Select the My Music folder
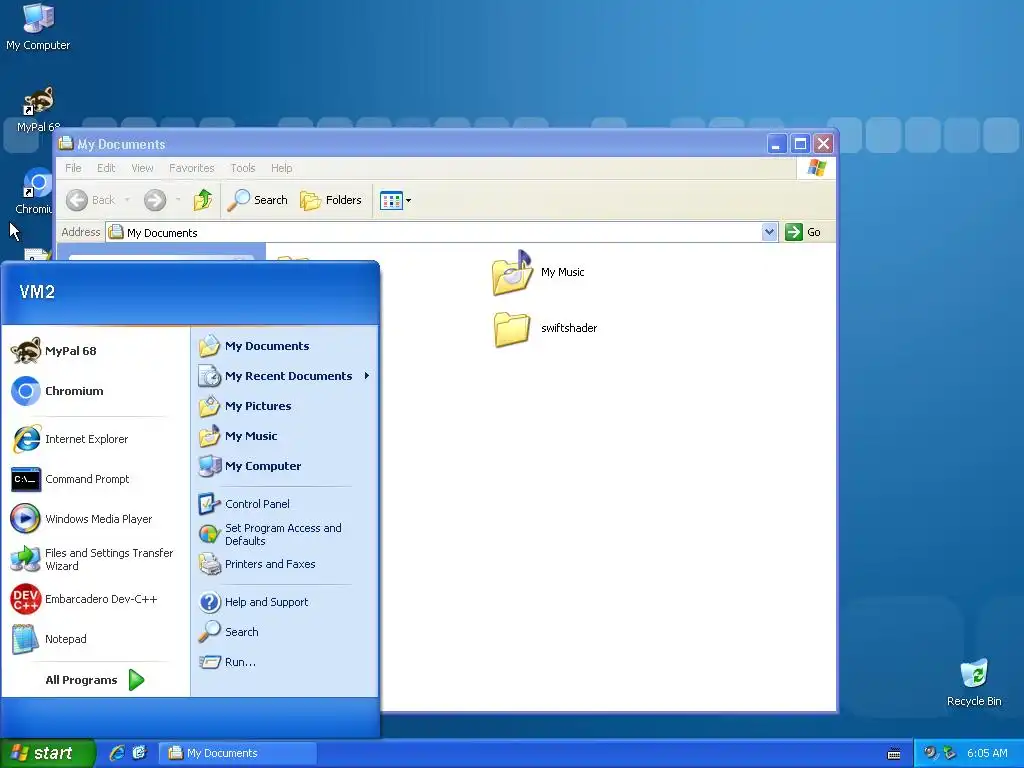1024x768 pixels. 539,272
